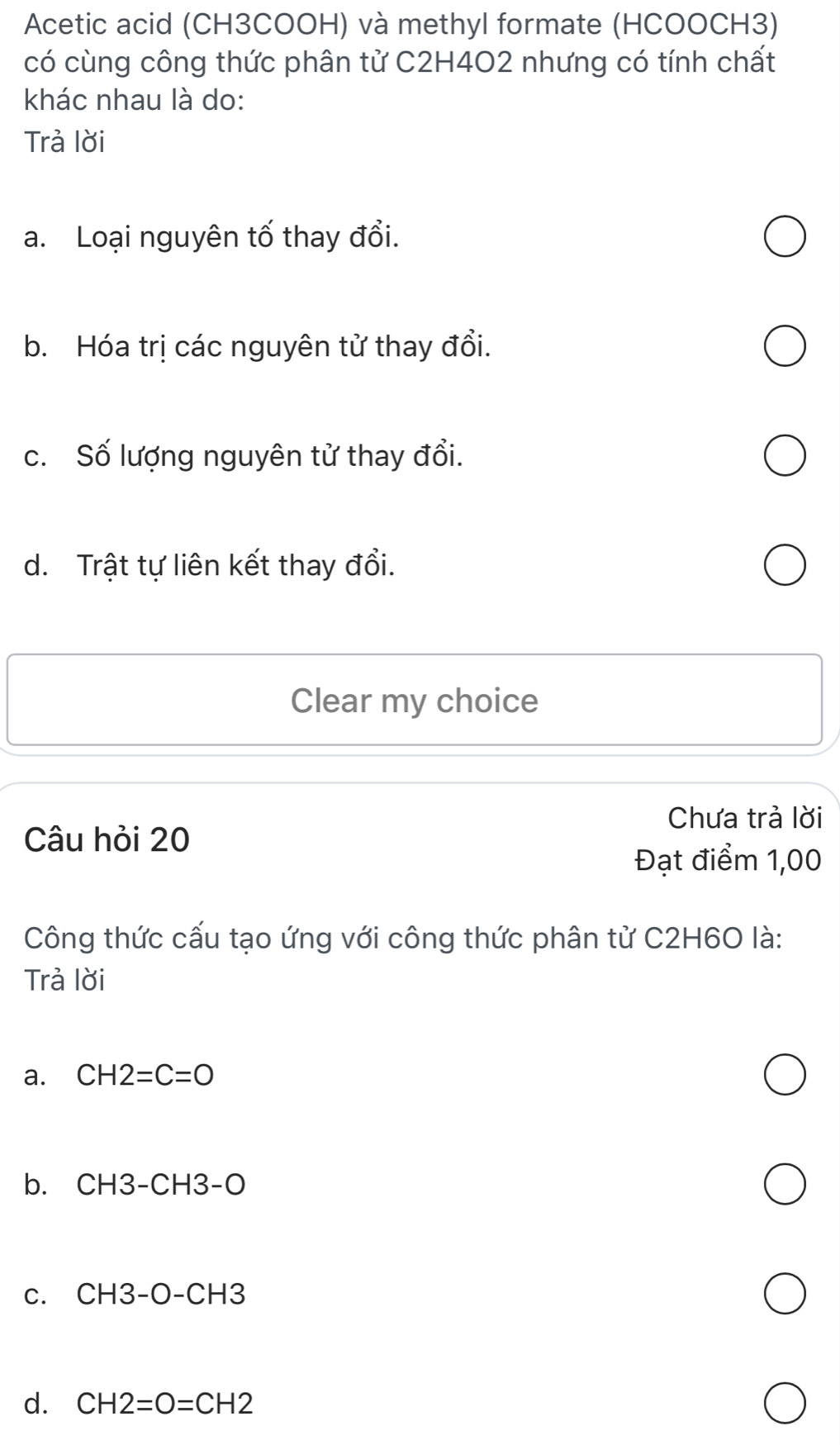Viewport: 840px width, 1445px height.
Task: Select option a 'Loại nguyên tố thay đổi'
Action: click(785, 236)
